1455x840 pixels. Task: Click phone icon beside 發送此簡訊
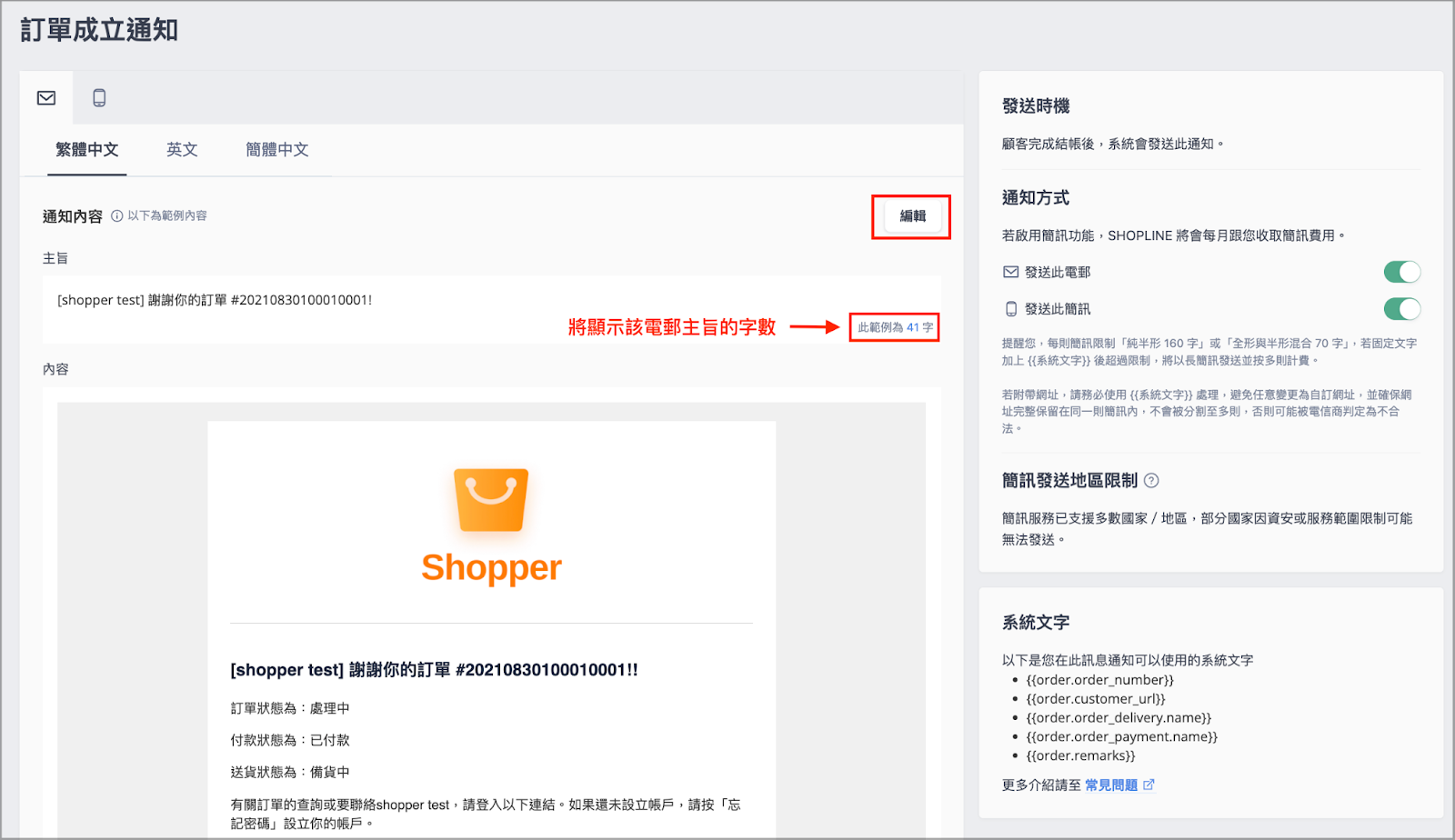tap(1010, 309)
